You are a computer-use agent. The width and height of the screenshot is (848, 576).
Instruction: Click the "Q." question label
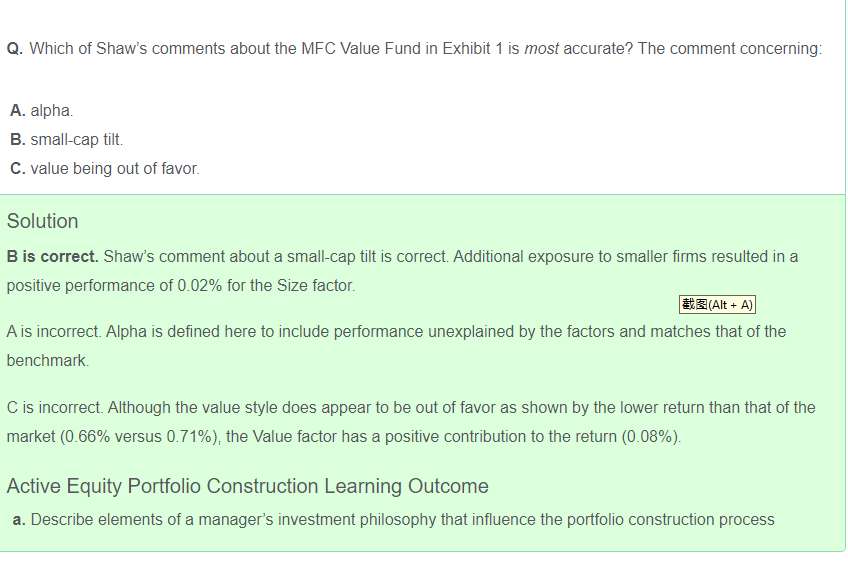tap(15, 49)
